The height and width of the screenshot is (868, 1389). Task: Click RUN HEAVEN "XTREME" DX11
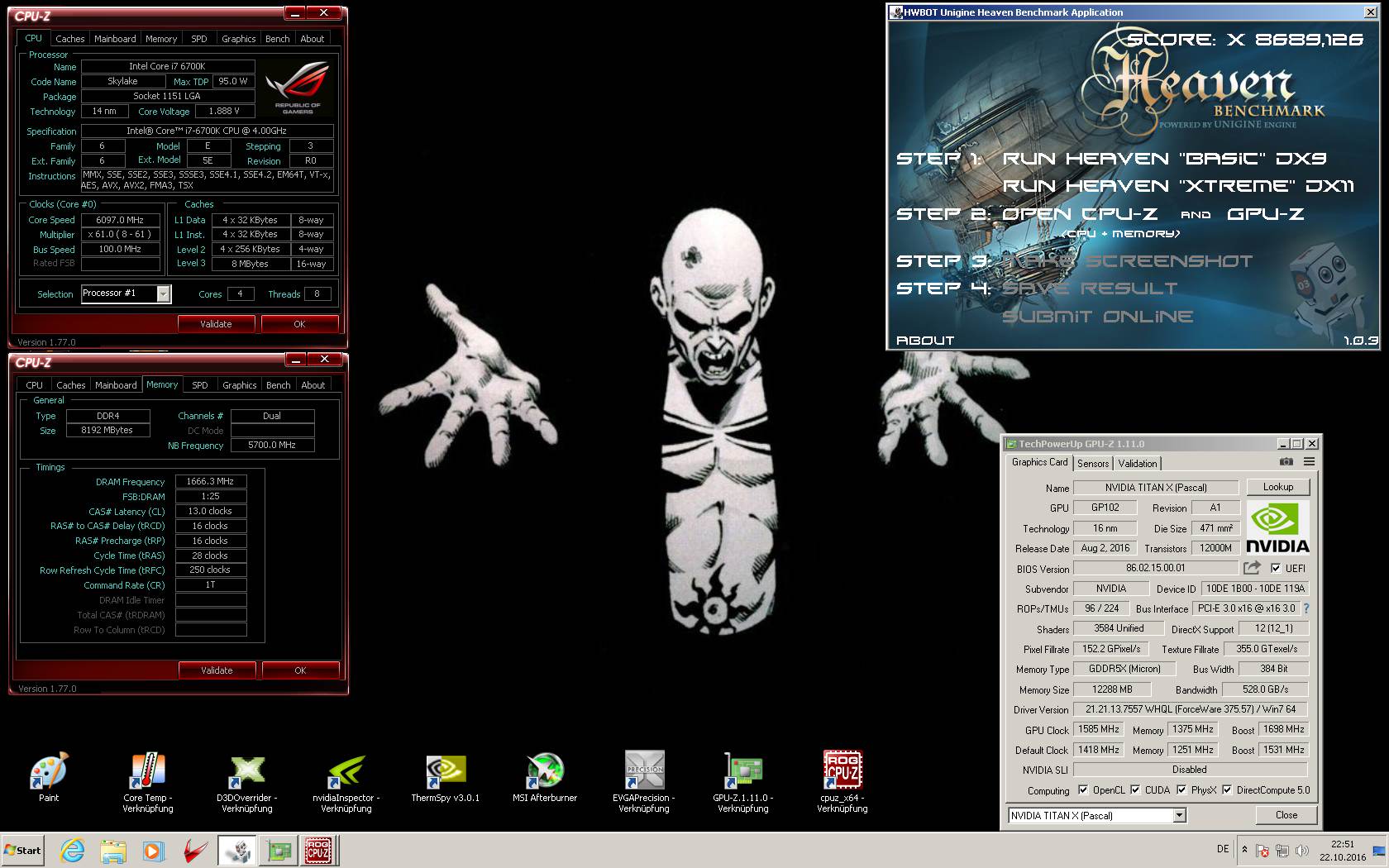tap(1178, 186)
